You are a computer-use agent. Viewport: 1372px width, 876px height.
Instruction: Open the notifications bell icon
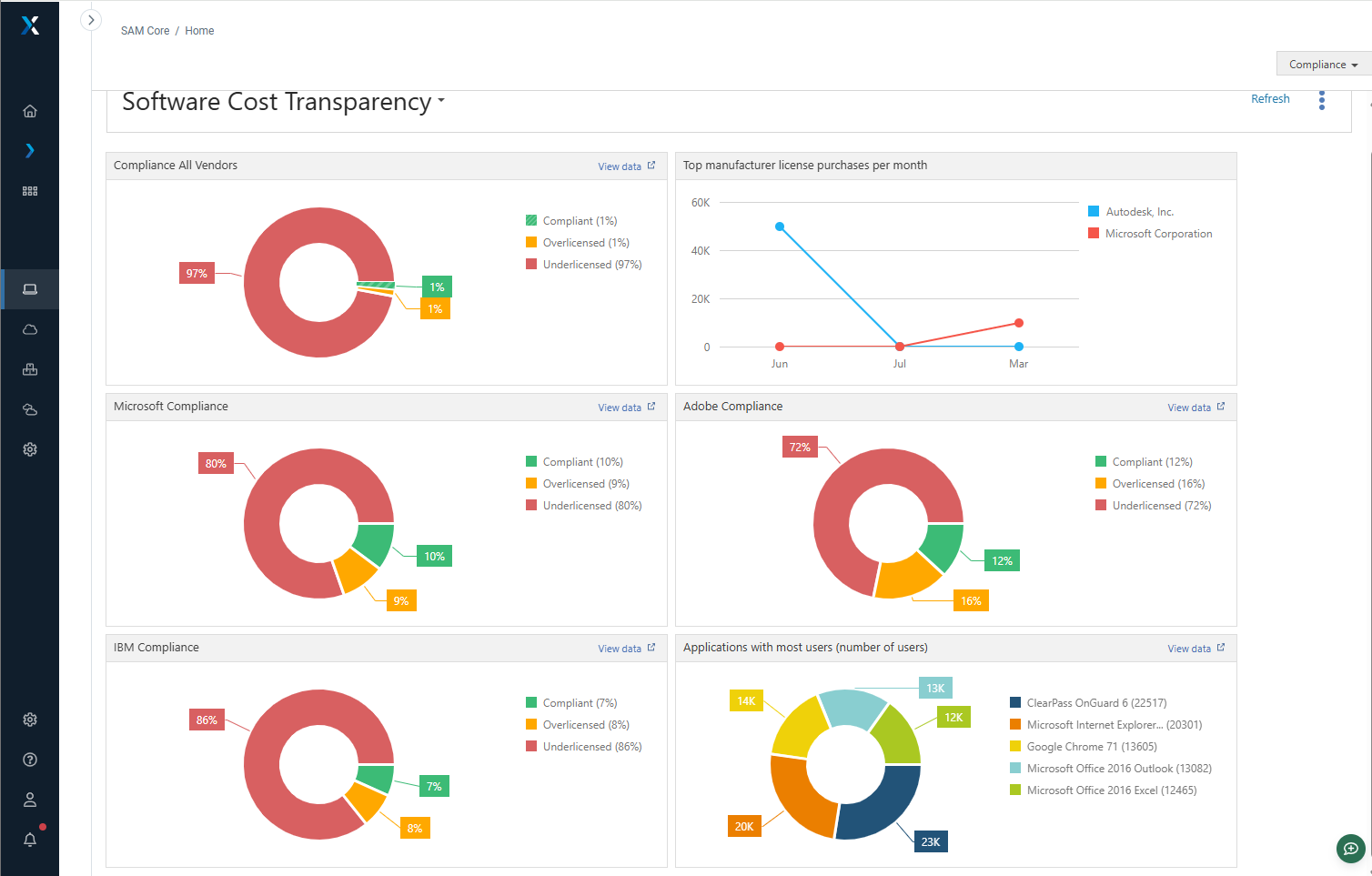pyautogui.click(x=30, y=840)
